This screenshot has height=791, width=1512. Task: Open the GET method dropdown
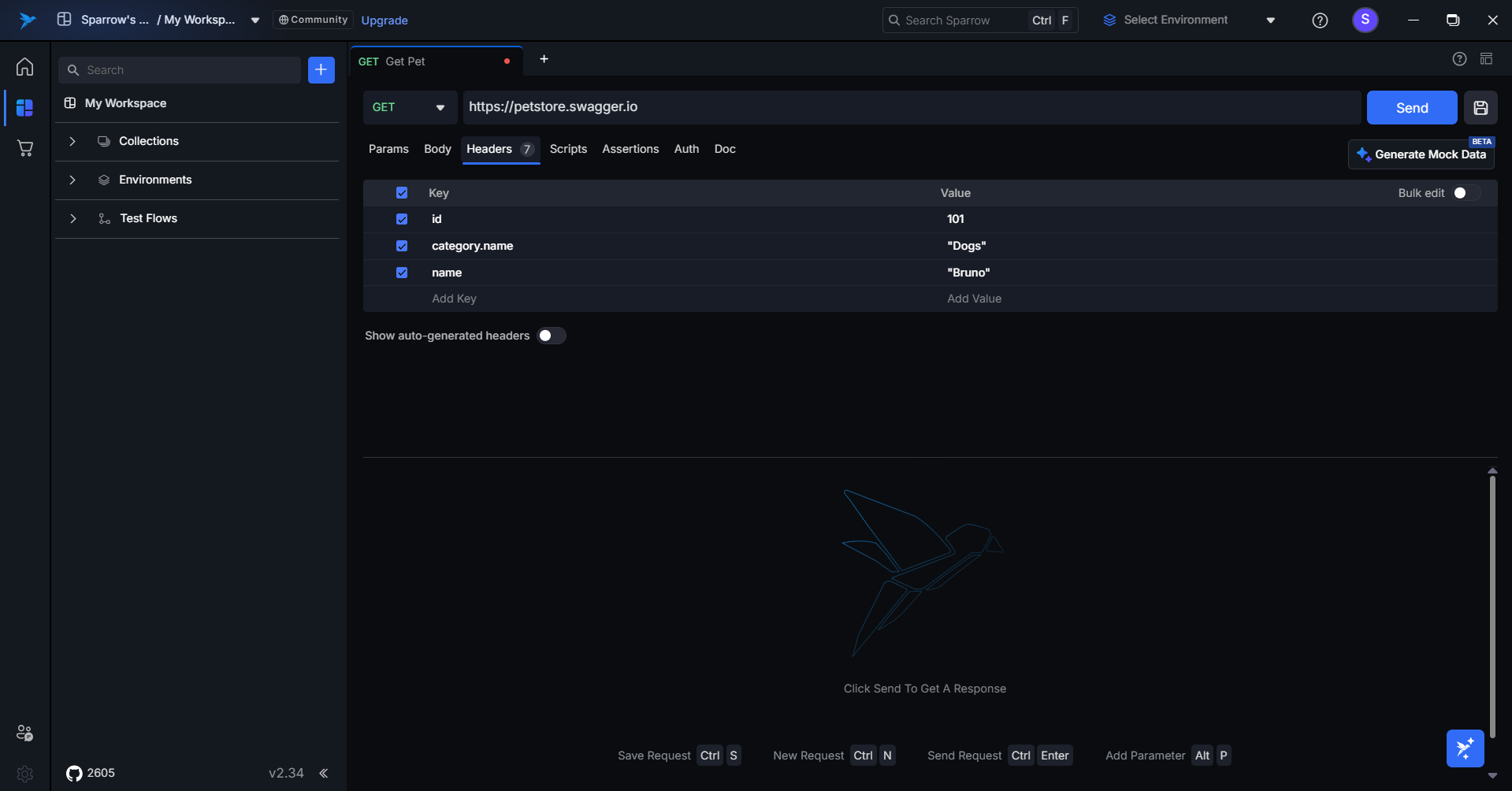point(409,108)
